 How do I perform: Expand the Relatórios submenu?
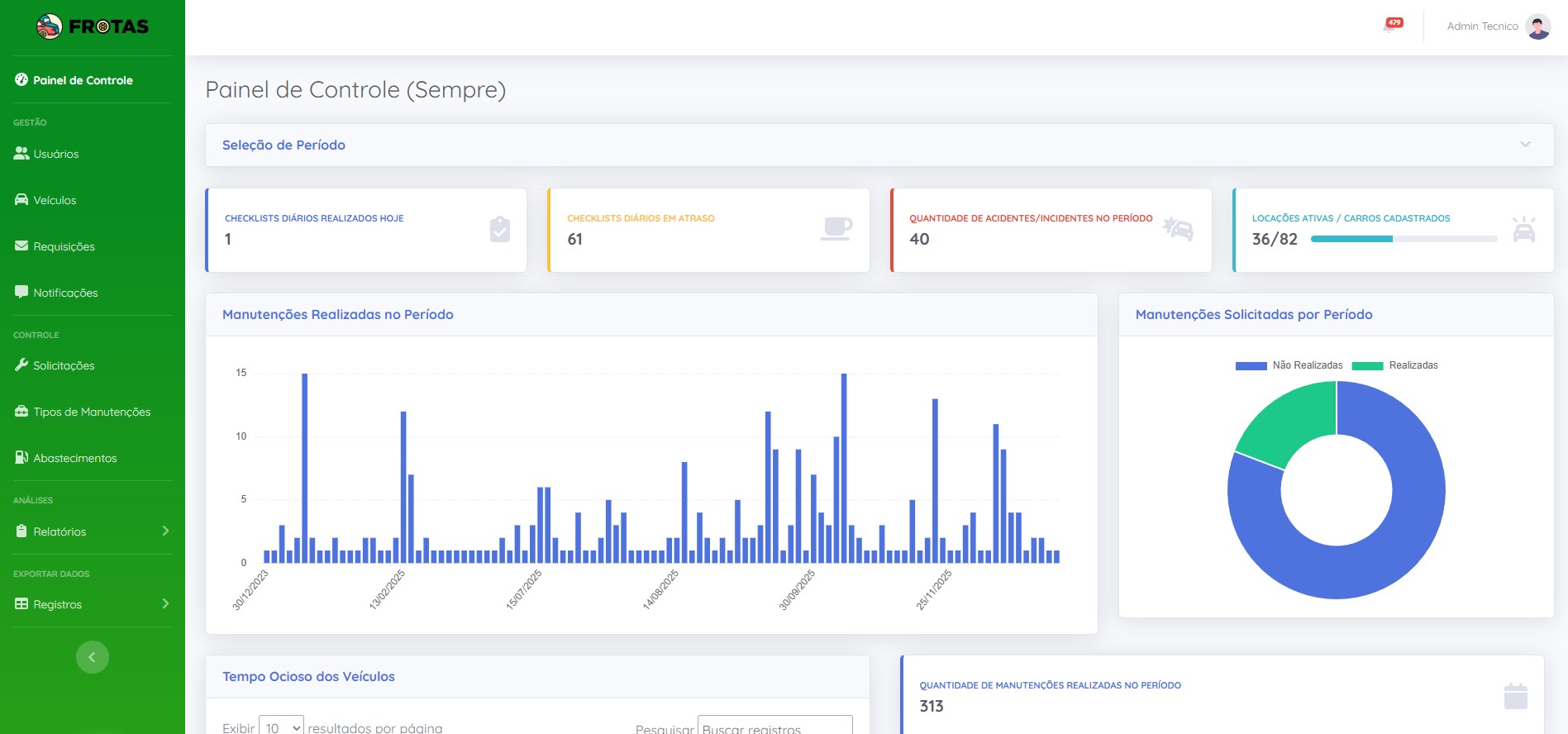(93, 531)
